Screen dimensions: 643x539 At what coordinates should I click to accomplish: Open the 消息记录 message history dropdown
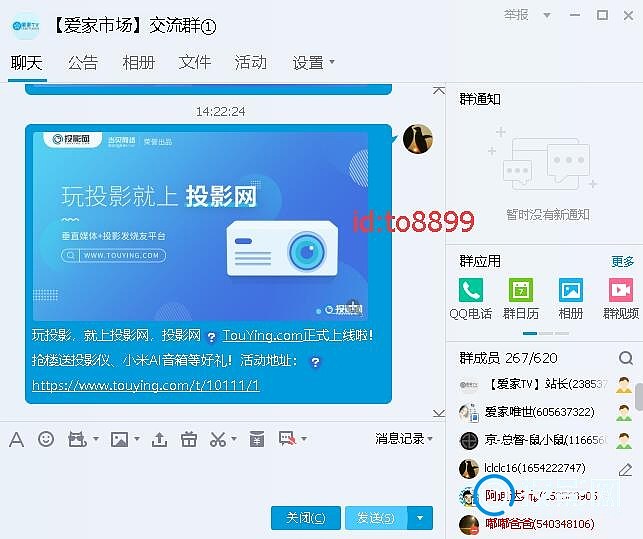point(404,439)
